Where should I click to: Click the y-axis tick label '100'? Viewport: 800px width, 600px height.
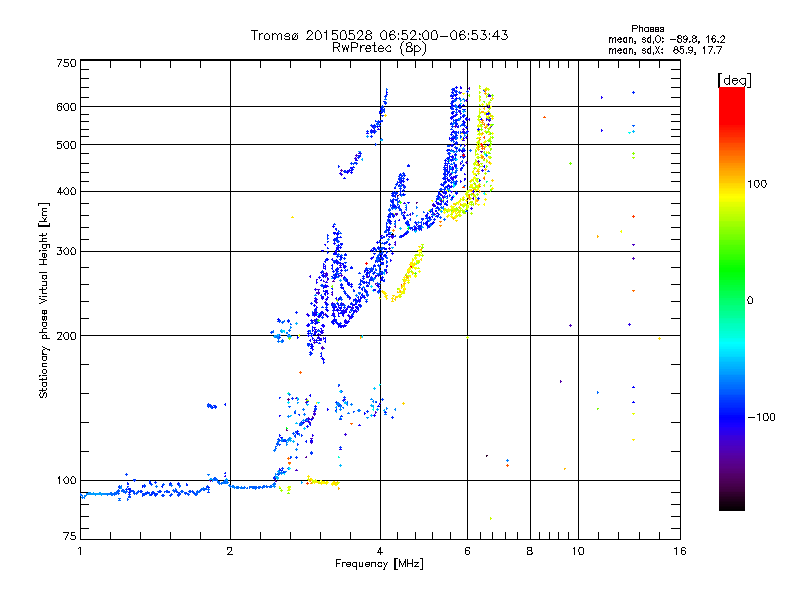[66, 480]
